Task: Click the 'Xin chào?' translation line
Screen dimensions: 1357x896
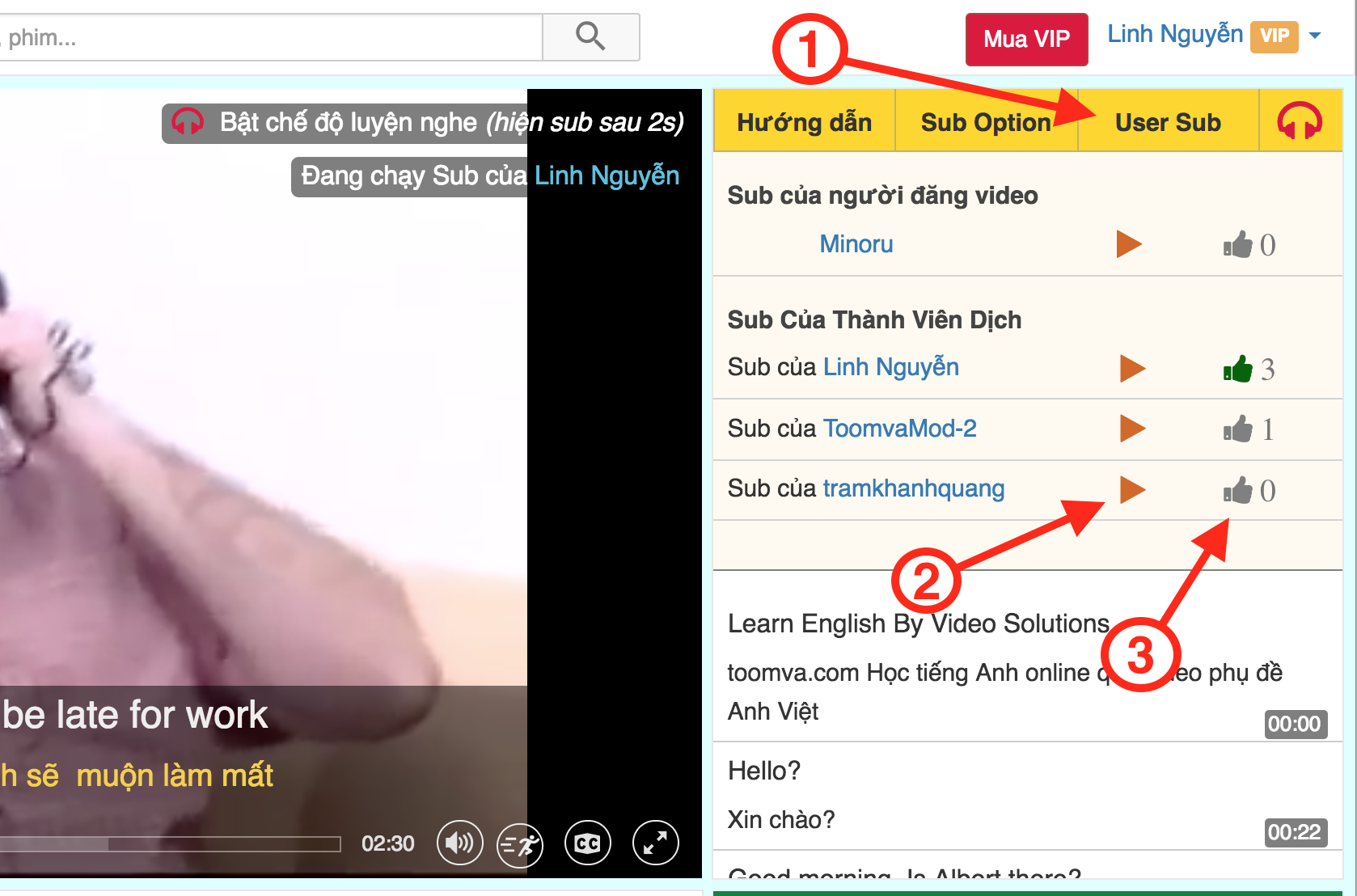Action: (781, 820)
